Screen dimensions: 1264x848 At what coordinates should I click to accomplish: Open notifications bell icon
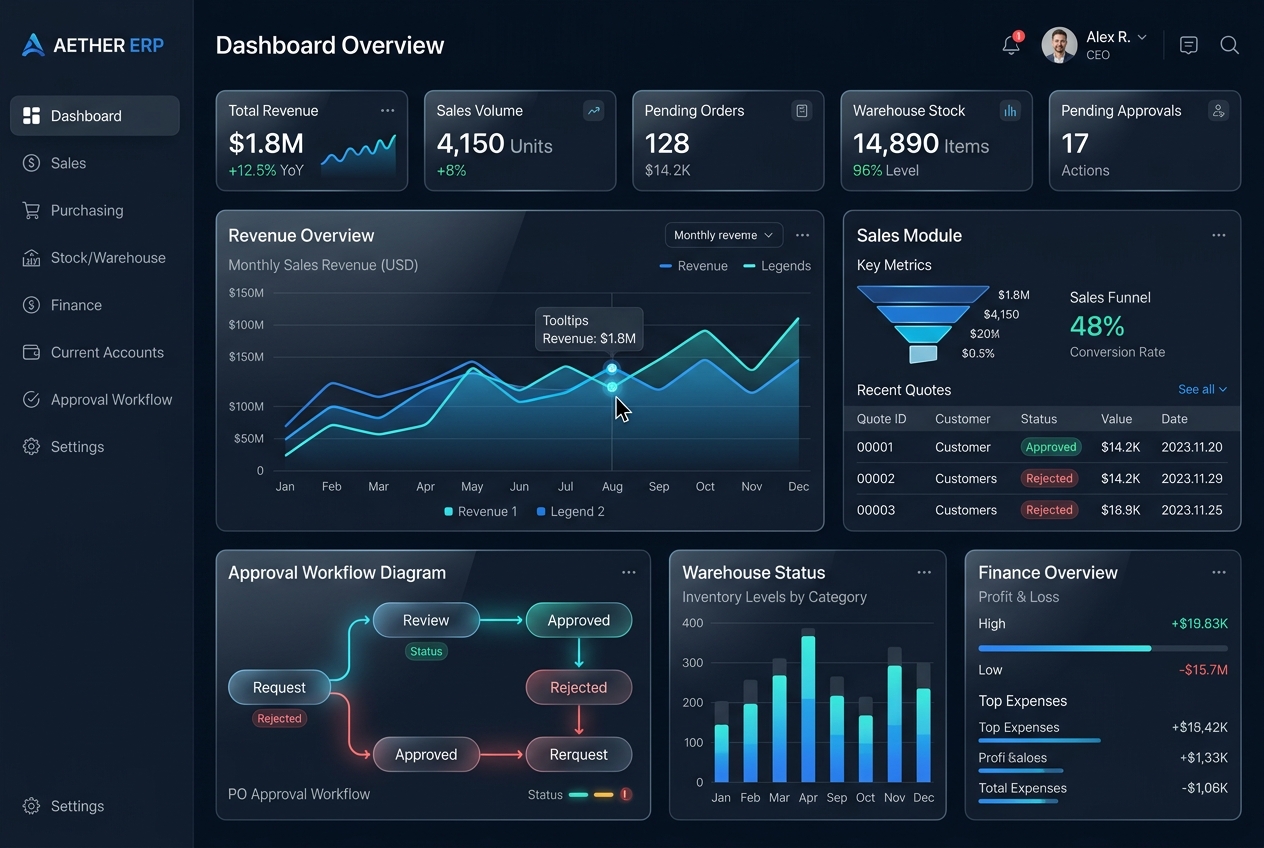coord(1011,45)
